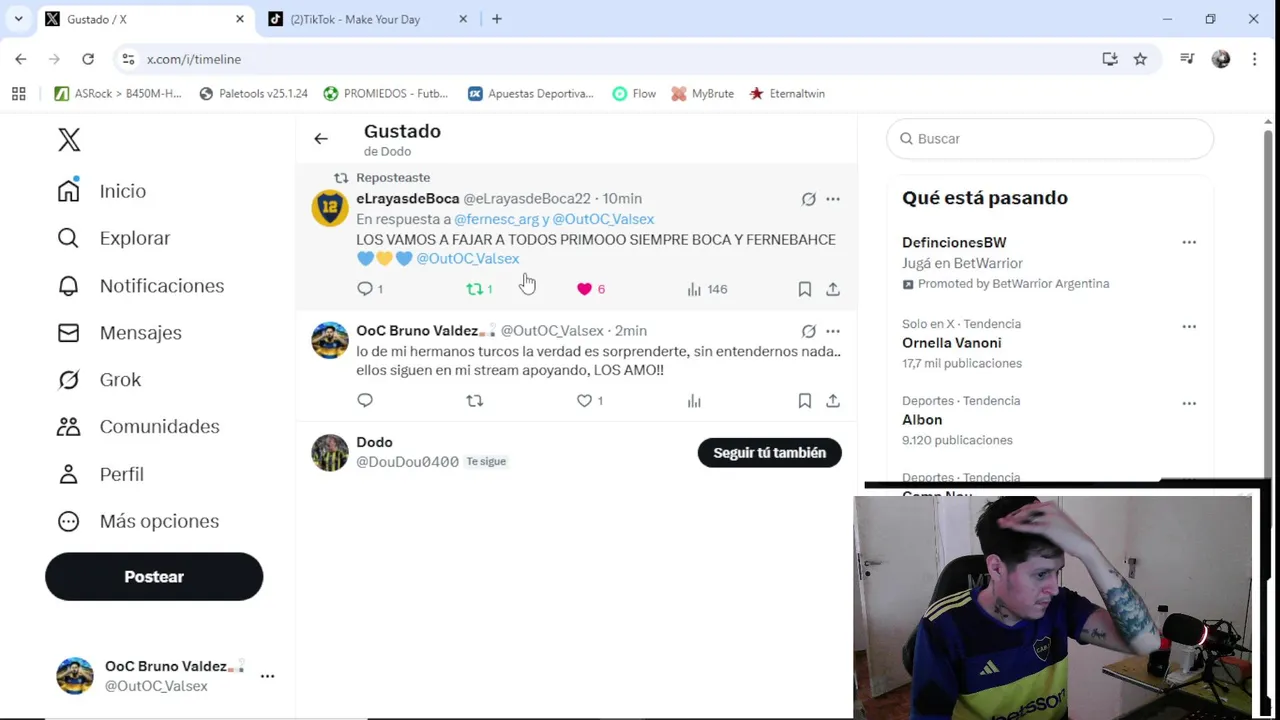Bookmark the OoC Bruno Valdez post
This screenshot has width=1280, height=720.
pos(804,401)
